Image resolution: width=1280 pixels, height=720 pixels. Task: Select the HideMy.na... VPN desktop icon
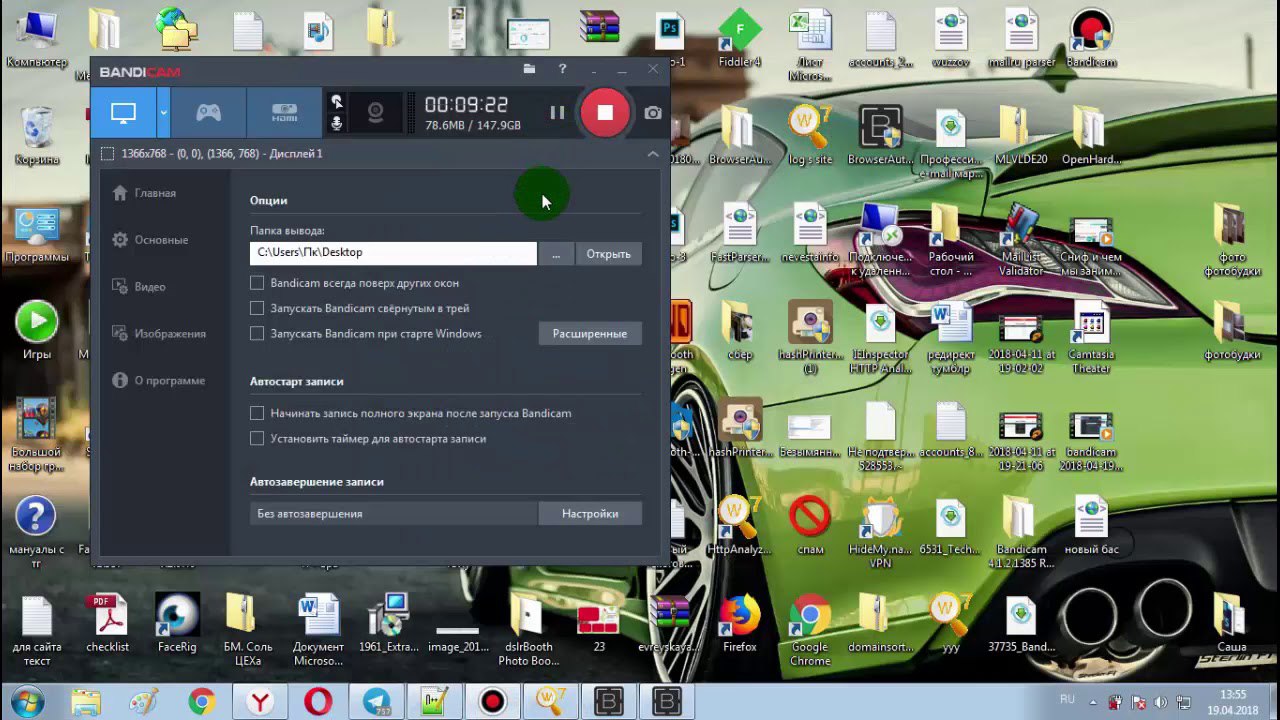pos(880,533)
